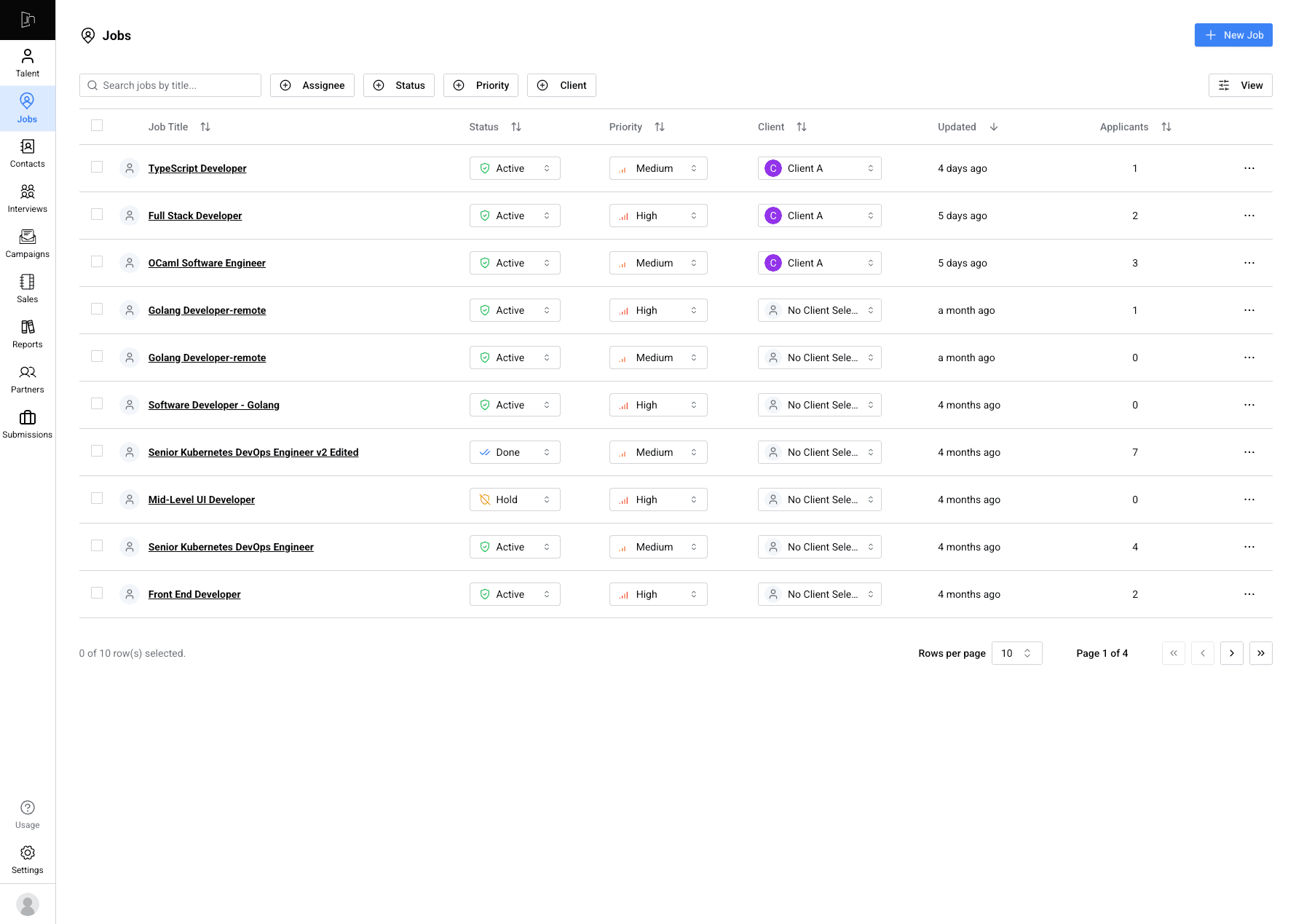Add a Client filter
1296x924 pixels.
click(x=561, y=85)
